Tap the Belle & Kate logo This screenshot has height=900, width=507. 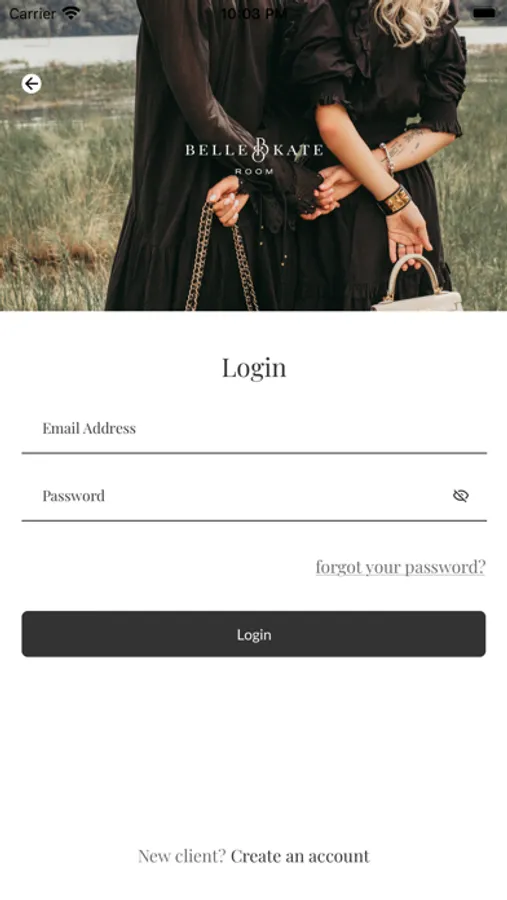coord(254,156)
